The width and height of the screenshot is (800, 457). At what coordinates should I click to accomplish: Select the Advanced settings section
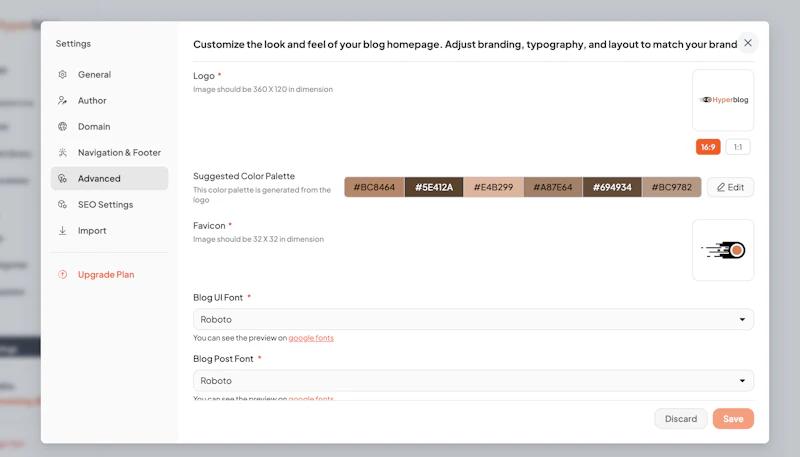pos(109,179)
